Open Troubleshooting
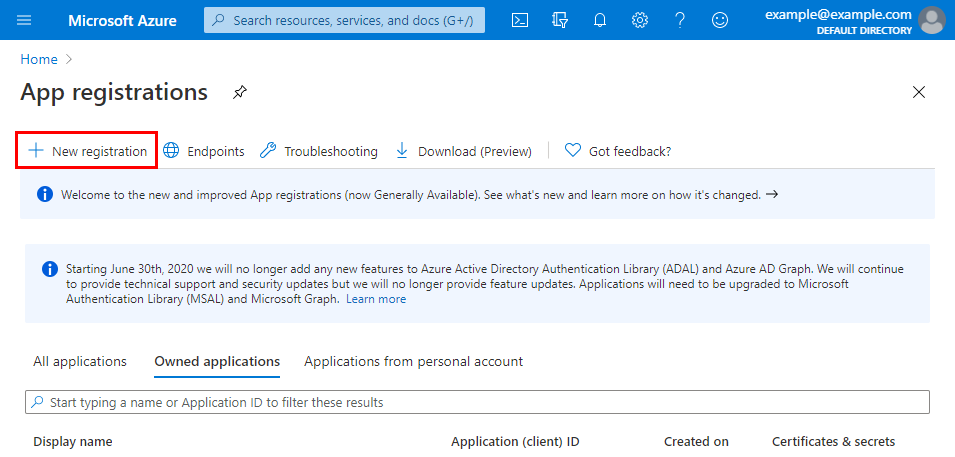Viewport: 955px width, 457px height. 319,151
